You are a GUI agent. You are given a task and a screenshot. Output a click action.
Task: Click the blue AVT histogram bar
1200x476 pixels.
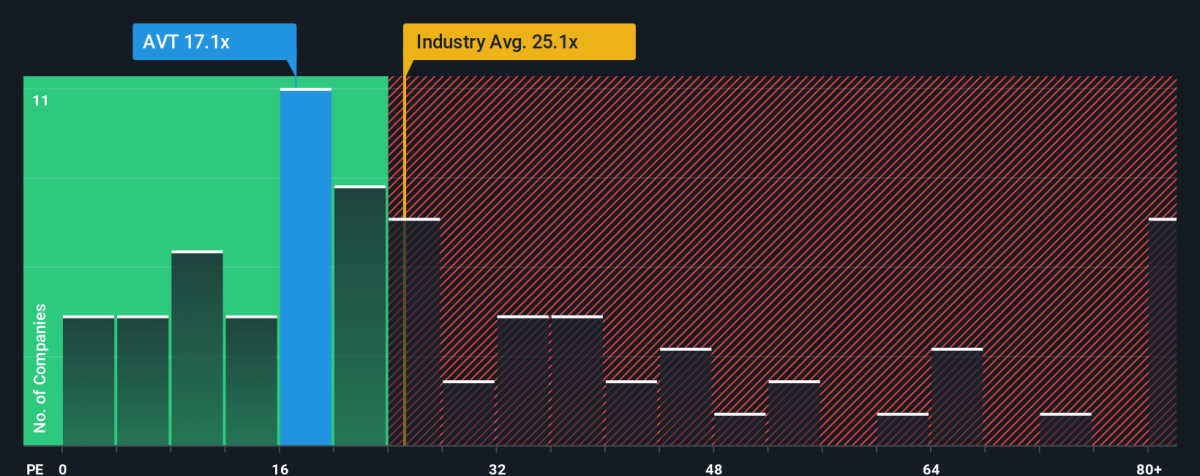pos(305,267)
